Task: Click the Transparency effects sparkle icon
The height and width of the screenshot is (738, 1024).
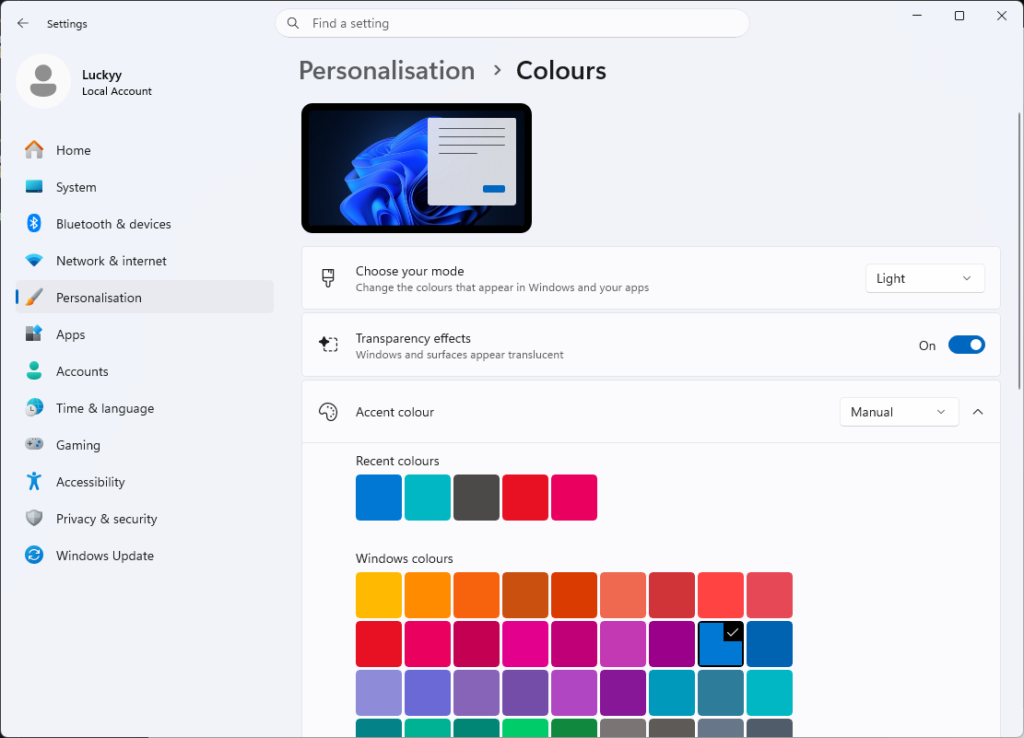Action: [x=328, y=344]
